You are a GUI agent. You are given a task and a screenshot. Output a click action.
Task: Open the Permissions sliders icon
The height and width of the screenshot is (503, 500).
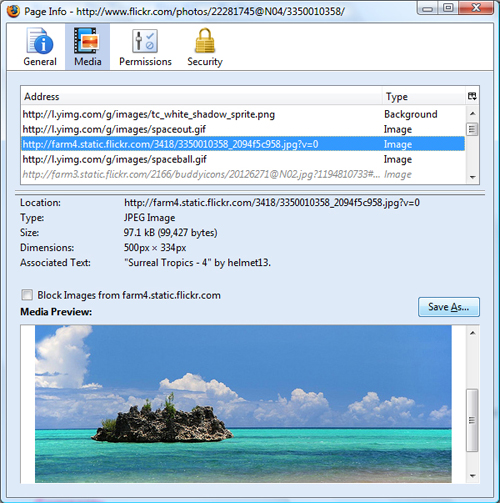(x=145, y=41)
